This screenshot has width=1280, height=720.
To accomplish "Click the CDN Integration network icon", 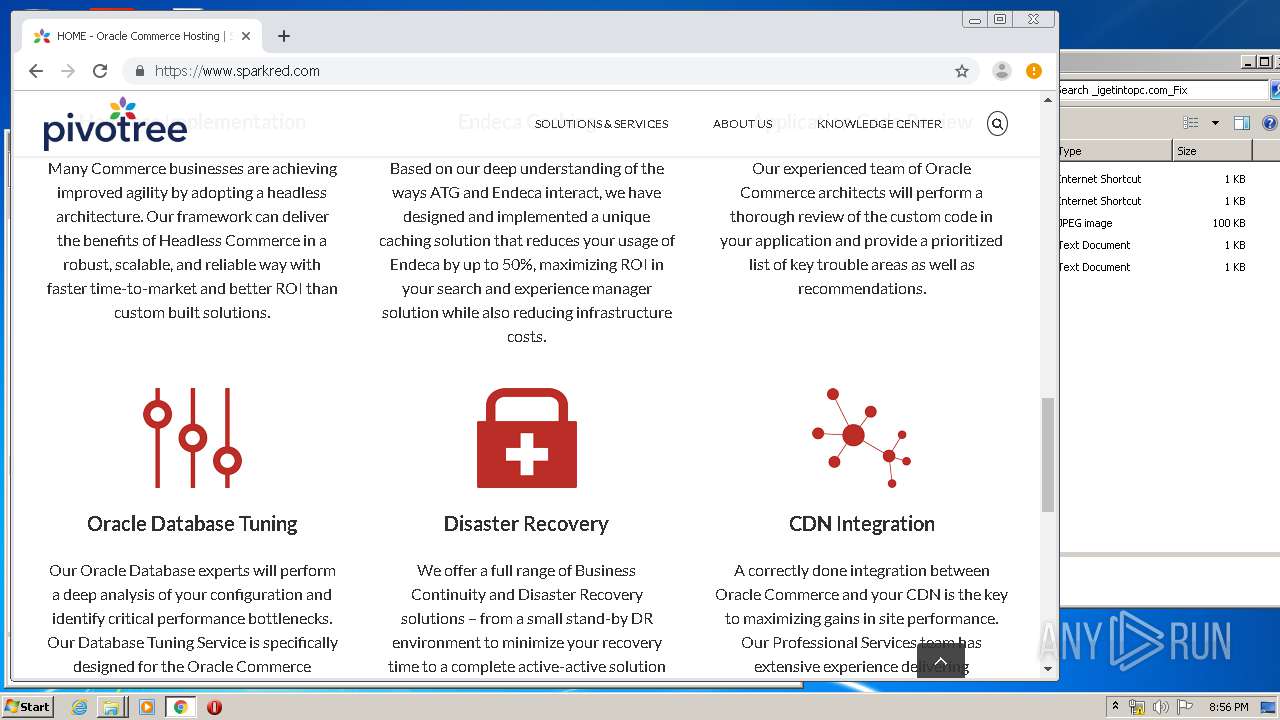I will (861, 438).
